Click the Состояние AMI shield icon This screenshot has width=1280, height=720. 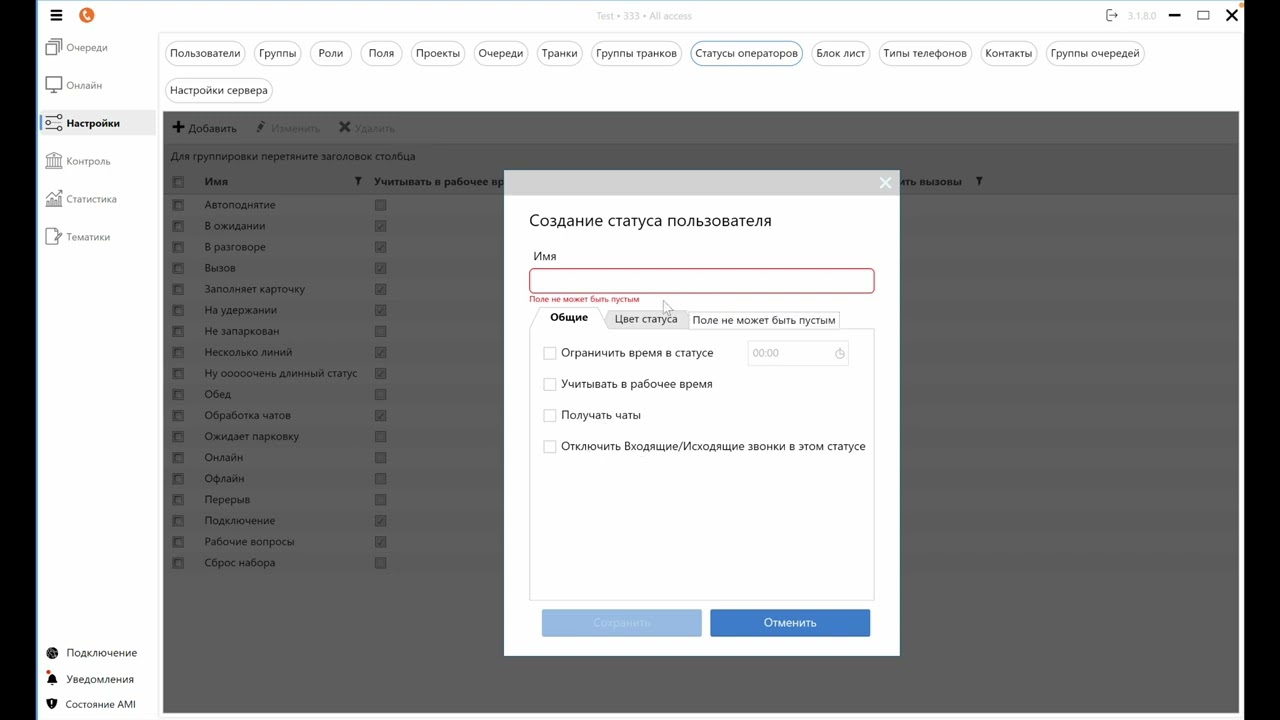coord(52,704)
